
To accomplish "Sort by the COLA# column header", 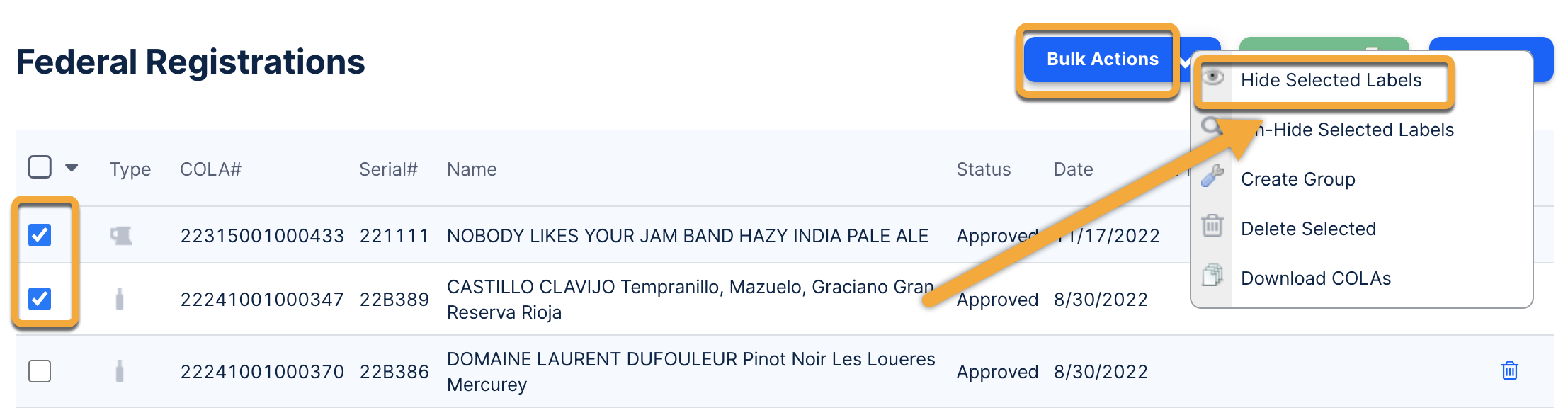I will [x=210, y=169].
